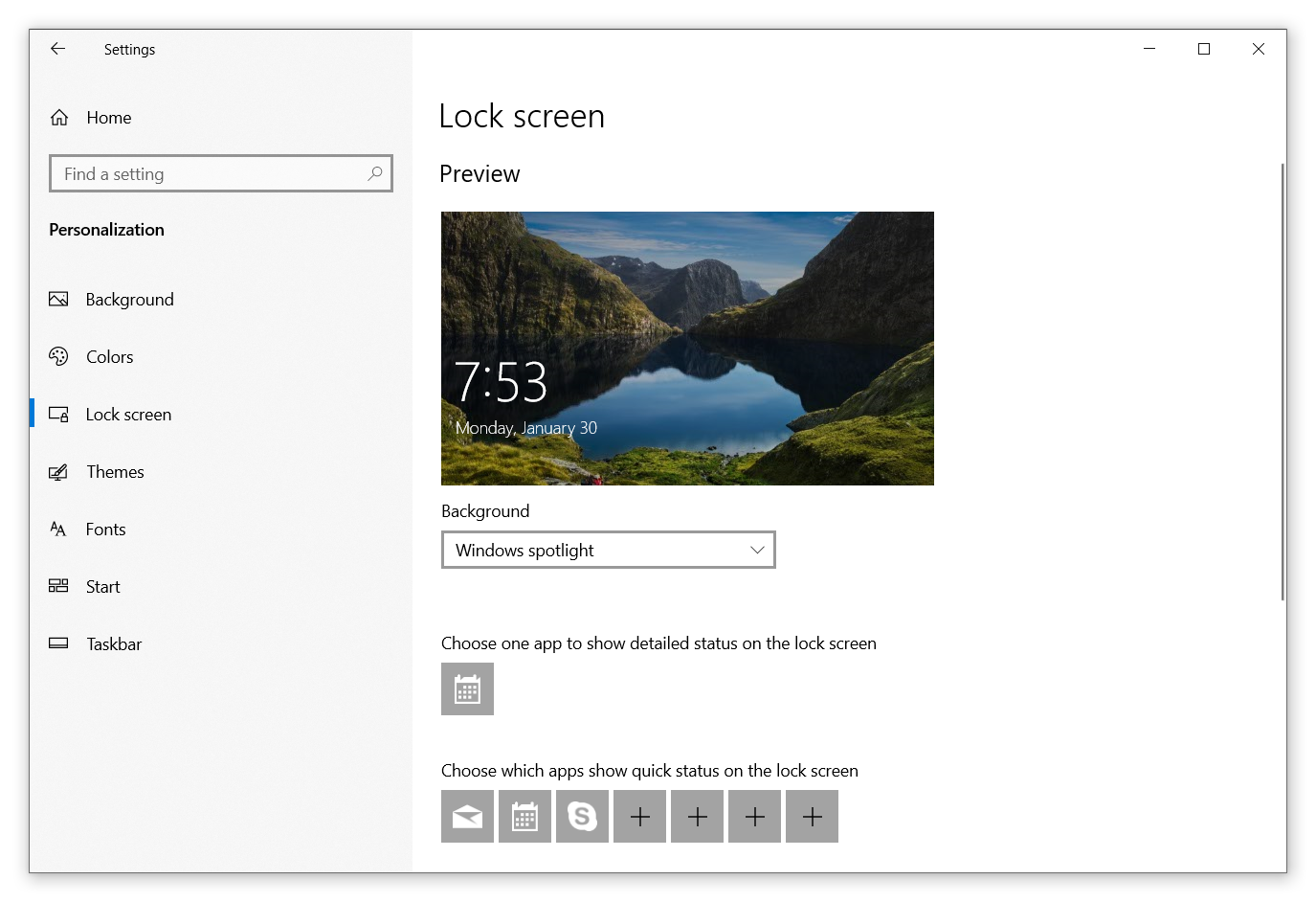Choose detailed status Calendar app tile
Viewport: 1316px width, 902px height.
tap(467, 688)
